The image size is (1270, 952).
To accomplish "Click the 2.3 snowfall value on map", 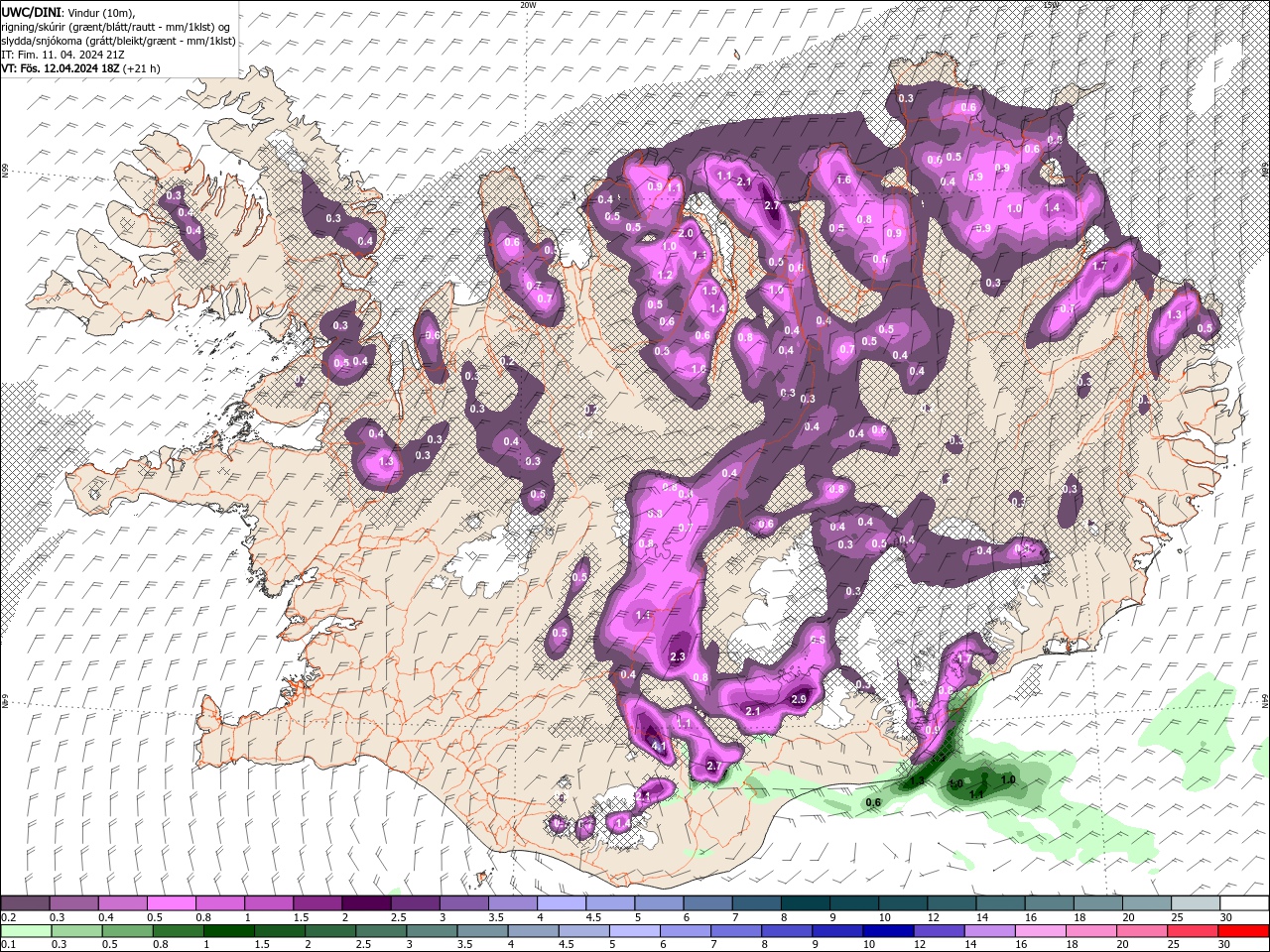I will [x=679, y=657].
